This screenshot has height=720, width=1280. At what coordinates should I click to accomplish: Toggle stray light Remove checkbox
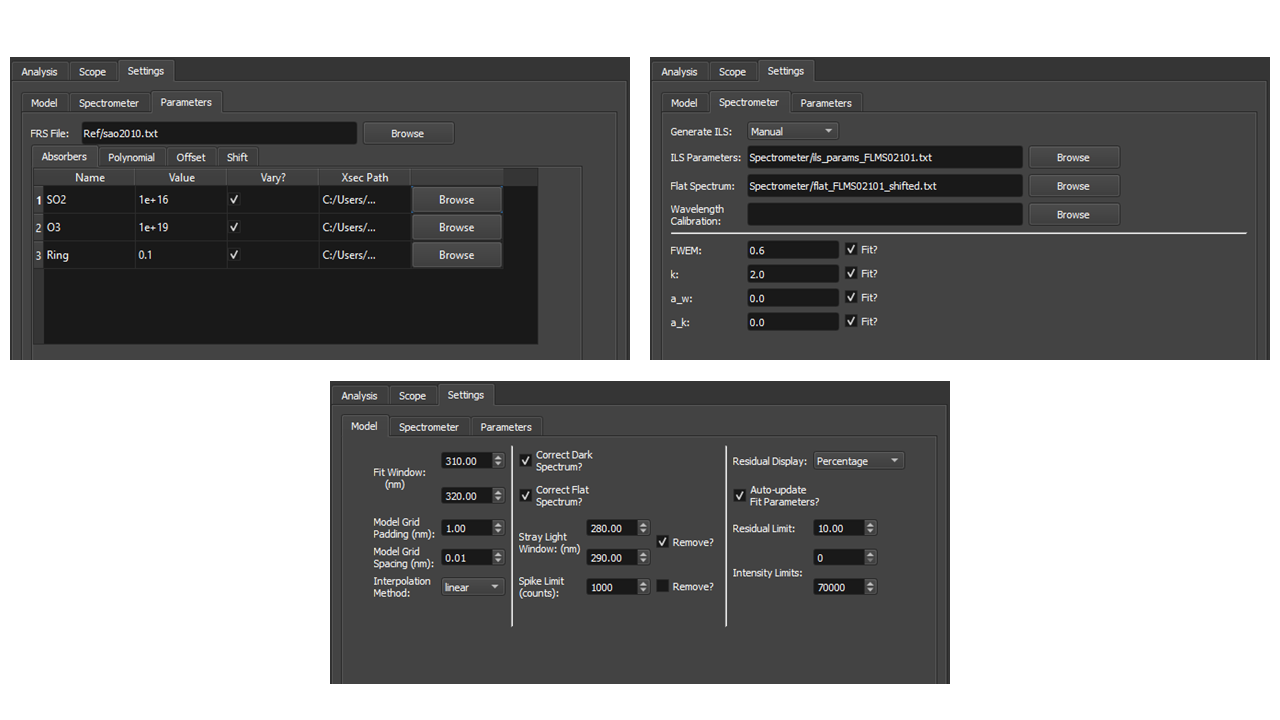tap(662, 542)
